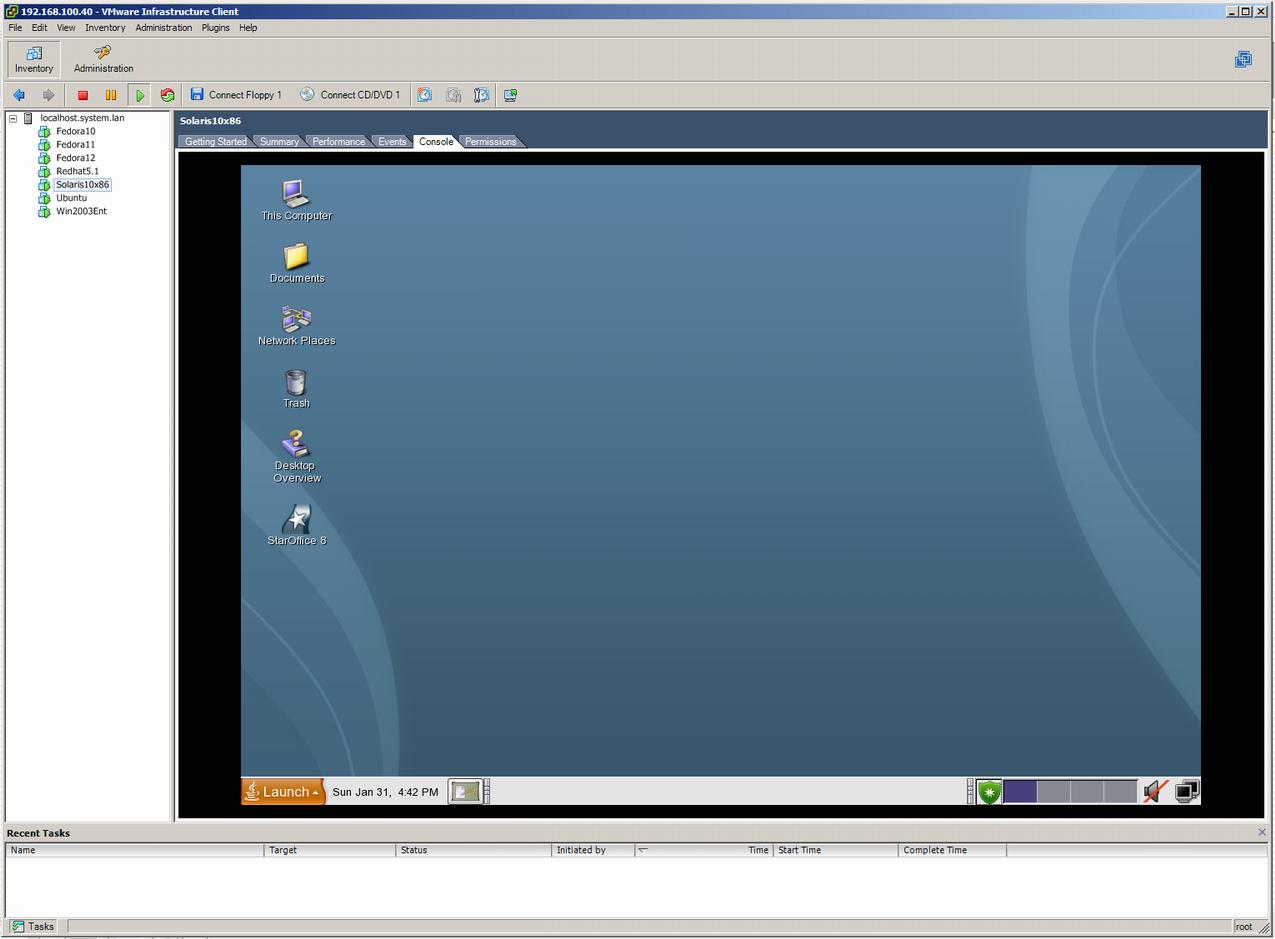Sort Recent Tasks by Initiated by column
This screenshot has height=939, width=1275.
593,850
